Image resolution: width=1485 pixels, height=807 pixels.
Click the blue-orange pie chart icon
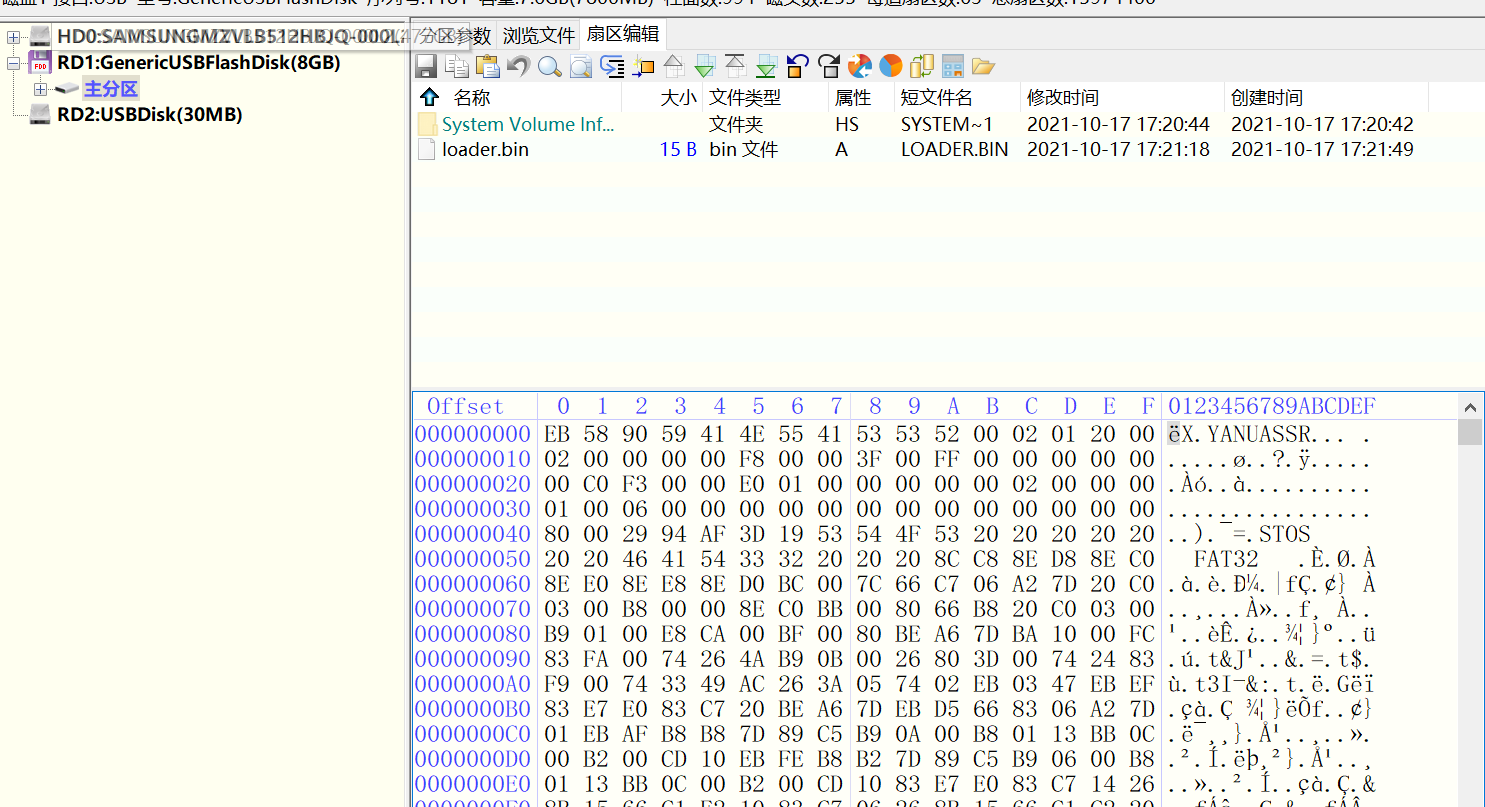[x=891, y=66]
